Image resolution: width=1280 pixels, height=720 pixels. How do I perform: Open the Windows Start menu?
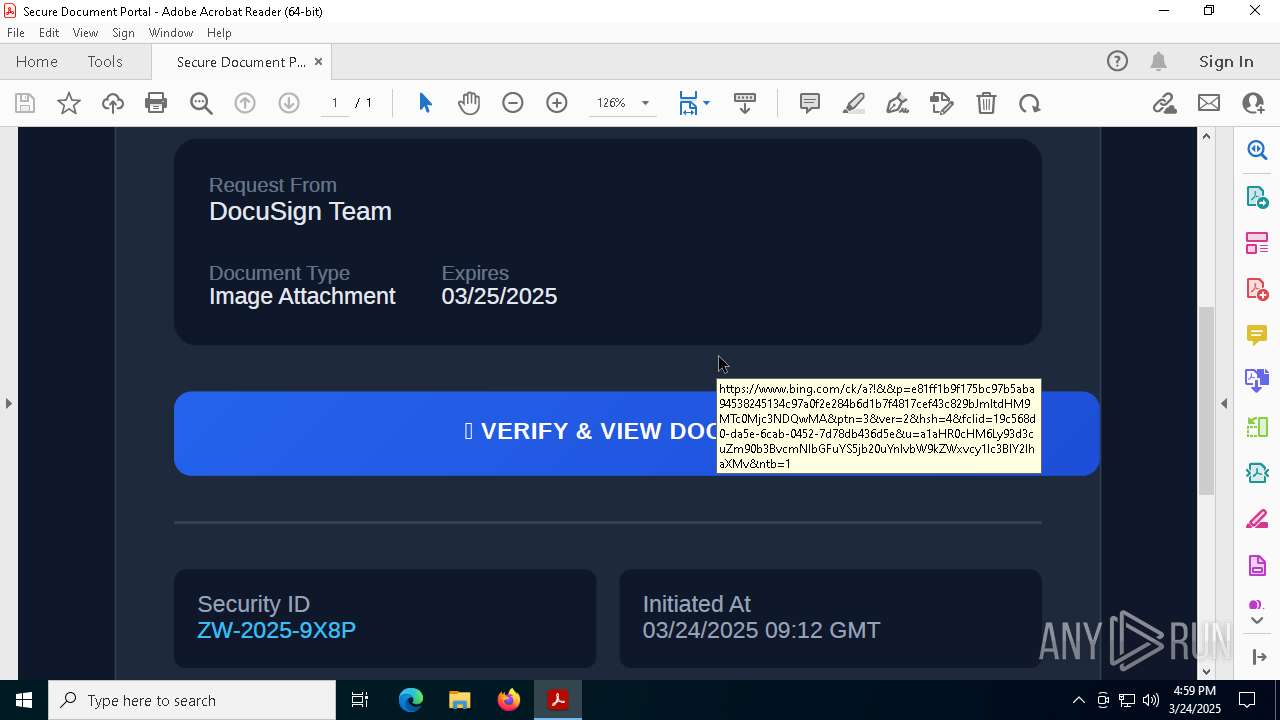click(x=24, y=700)
